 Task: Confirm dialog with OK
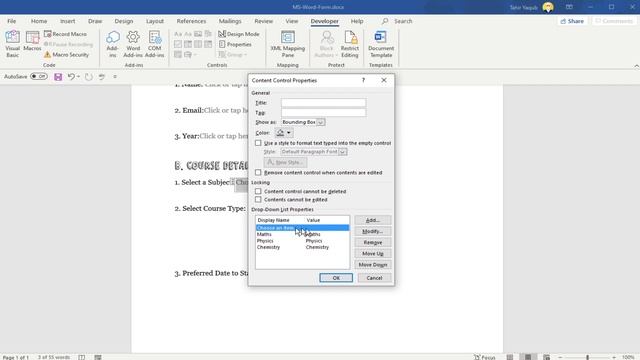pos(336,278)
